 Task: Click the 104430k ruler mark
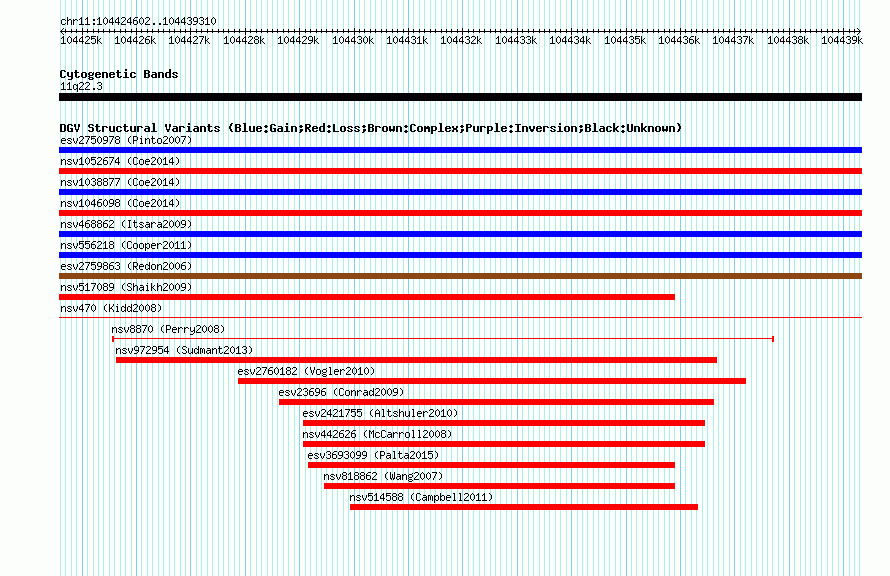353,41
